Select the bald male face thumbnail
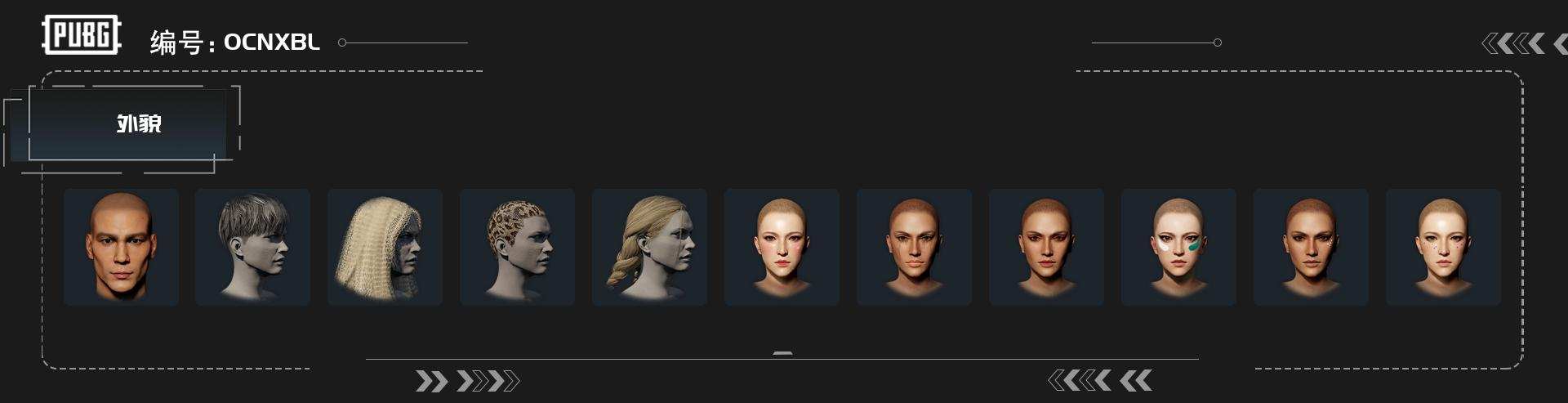Viewport: 1568px width, 403px height. [x=121, y=247]
